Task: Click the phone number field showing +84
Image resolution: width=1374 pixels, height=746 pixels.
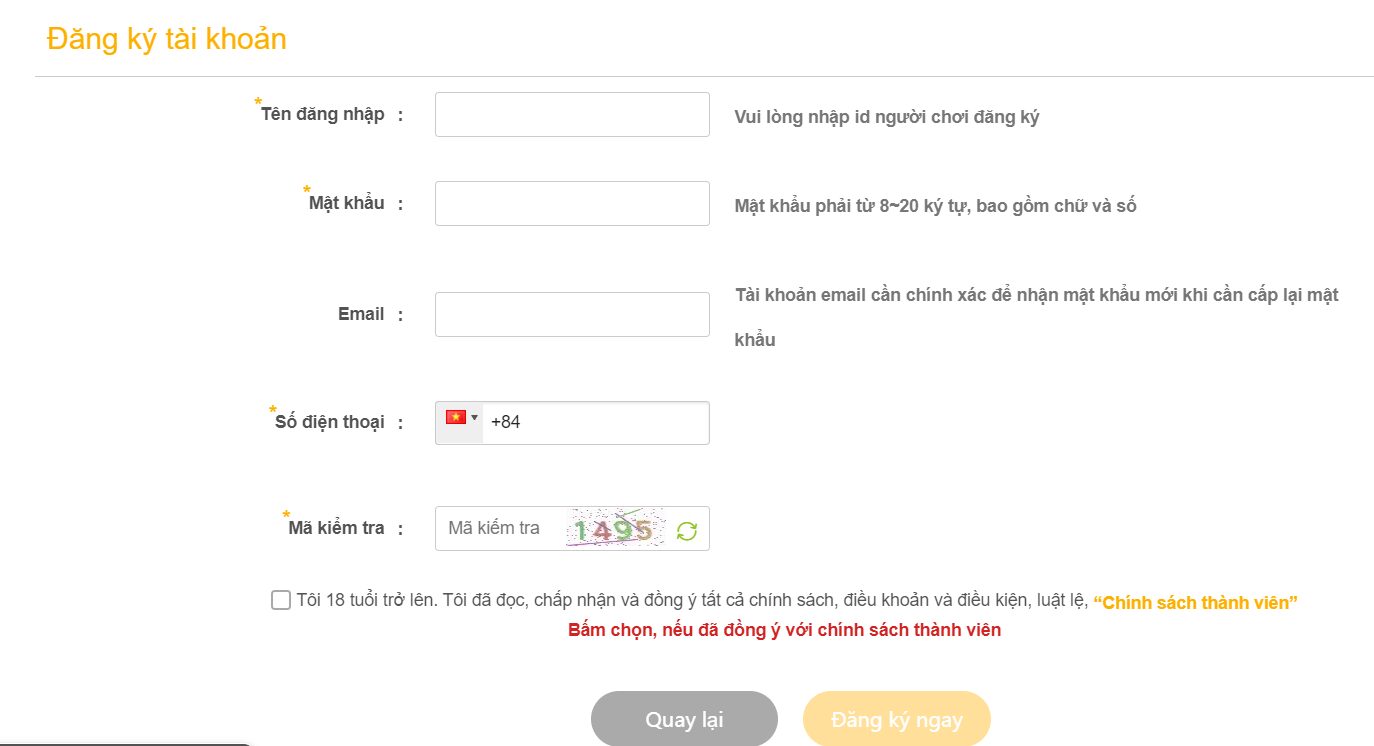Action: pyautogui.click(x=595, y=423)
